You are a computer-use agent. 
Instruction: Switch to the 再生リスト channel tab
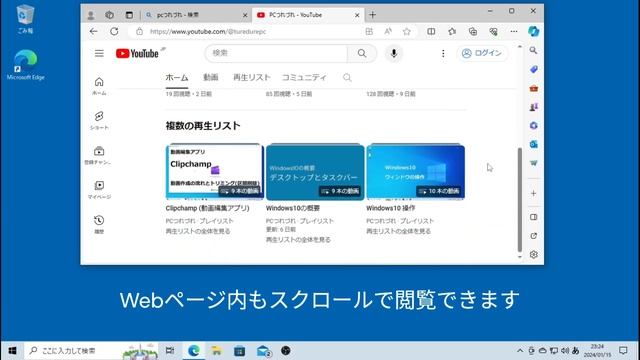click(x=251, y=78)
